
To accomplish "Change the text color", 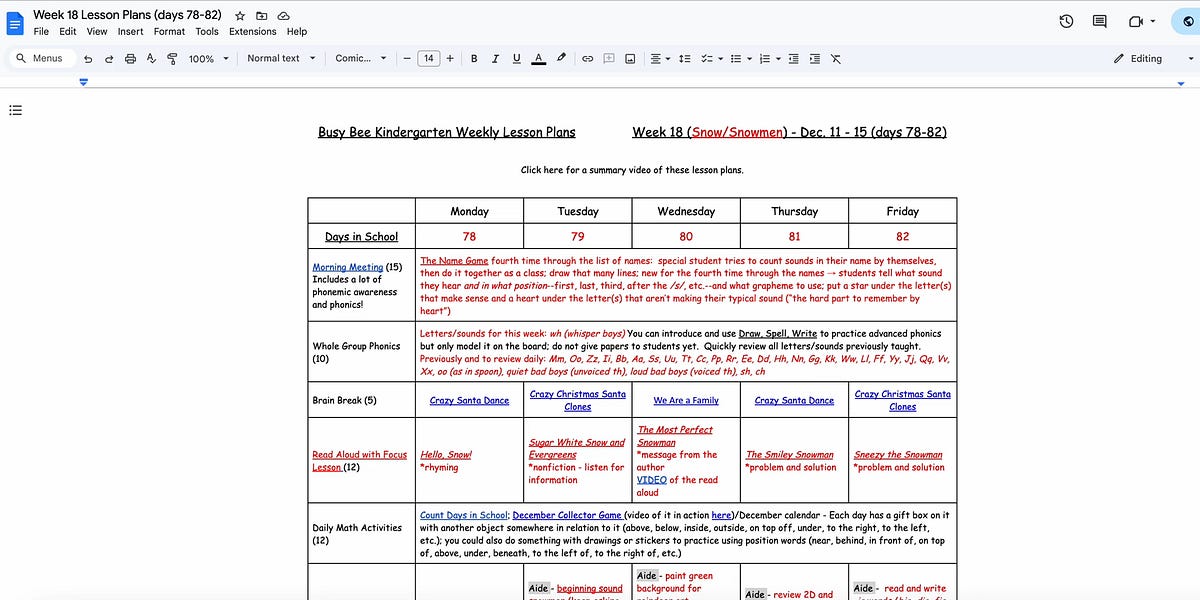I will click(538, 58).
